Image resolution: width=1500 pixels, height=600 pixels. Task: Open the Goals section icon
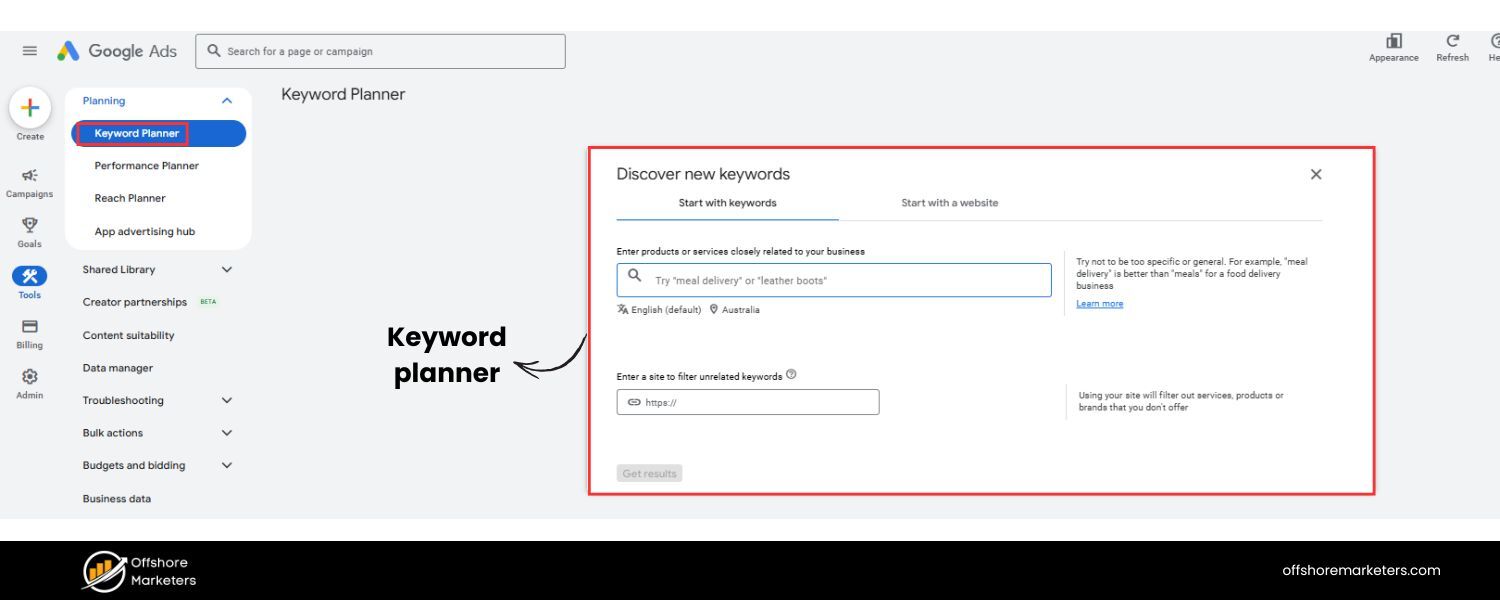coord(29,227)
